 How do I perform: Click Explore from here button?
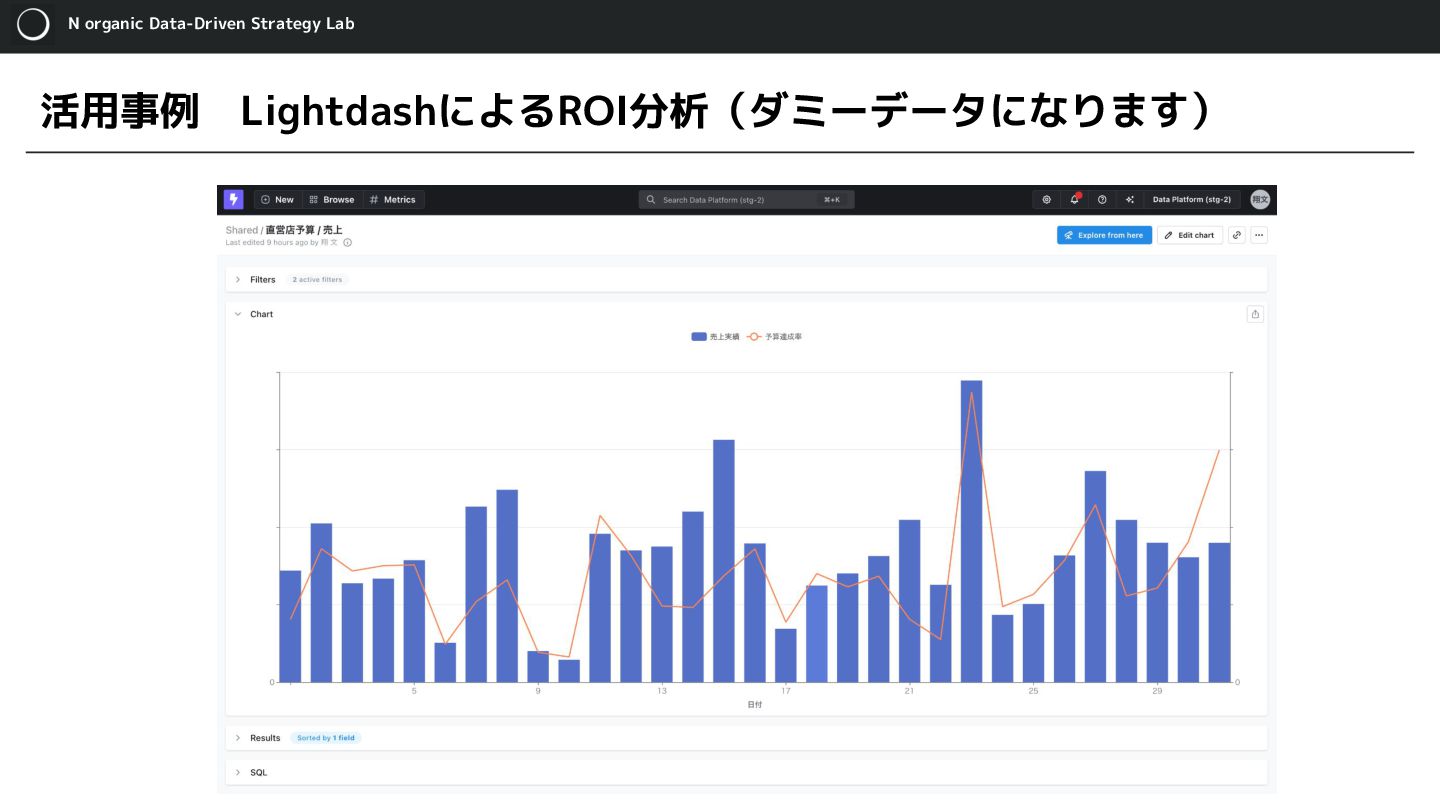[x=1104, y=235]
